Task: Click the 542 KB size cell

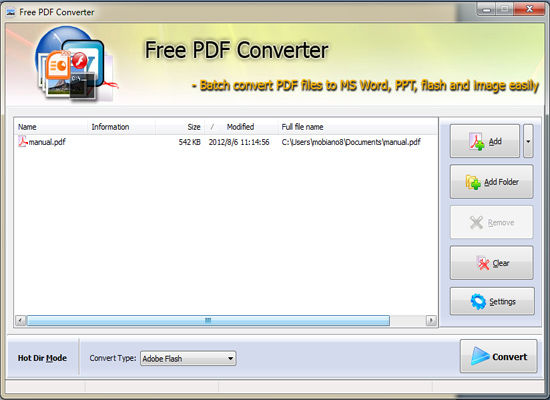Action: (x=189, y=142)
